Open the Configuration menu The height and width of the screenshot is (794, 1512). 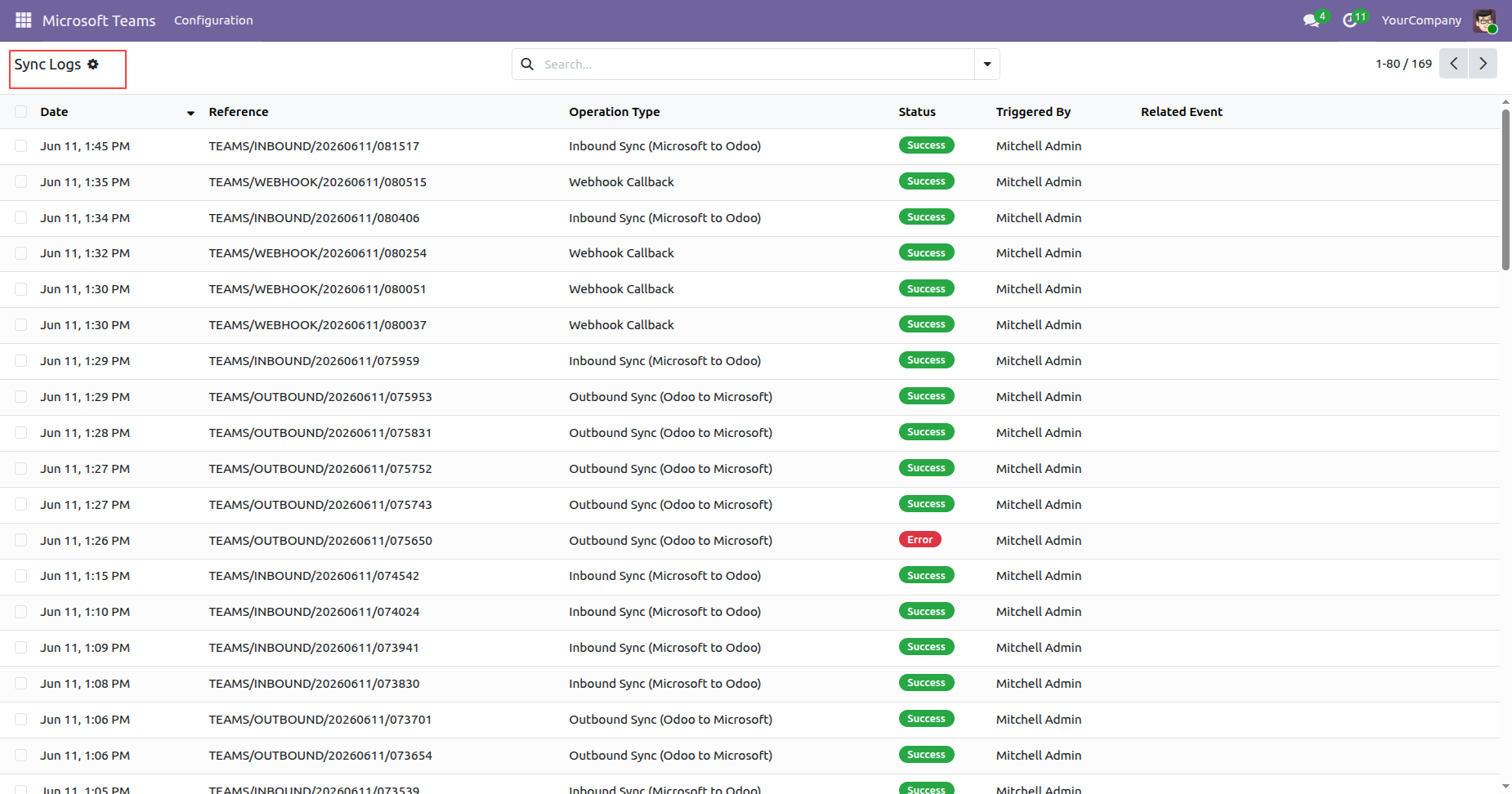click(x=213, y=20)
